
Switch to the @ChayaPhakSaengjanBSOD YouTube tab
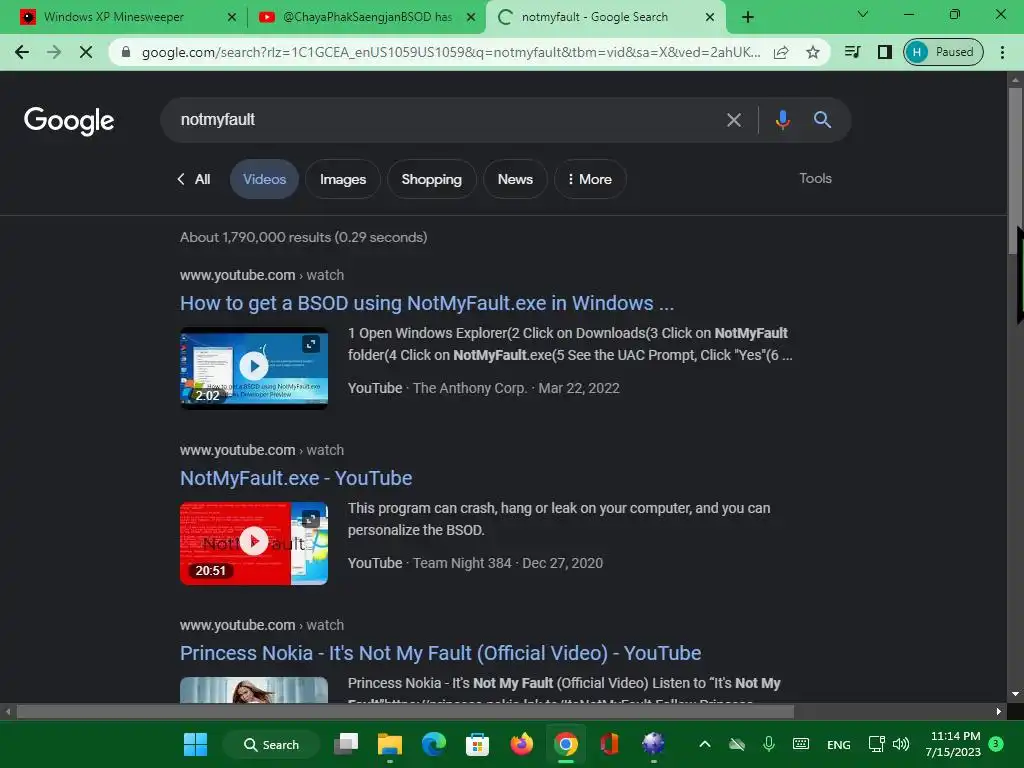point(367,17)
